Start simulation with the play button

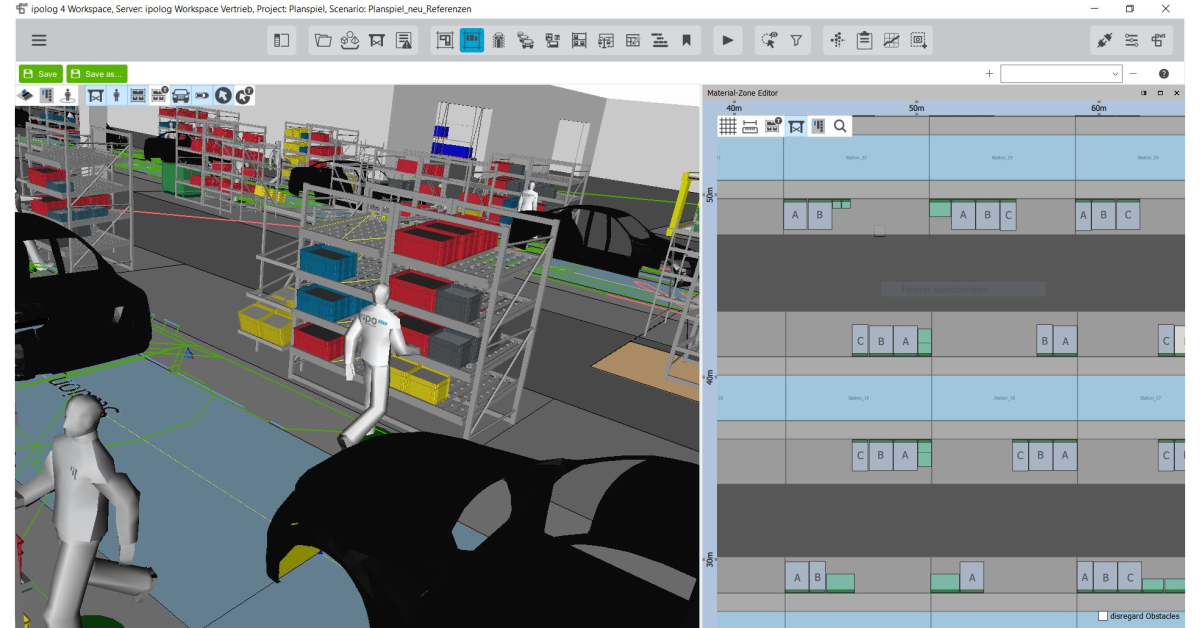pyautogui.click(x=728, y=41)
